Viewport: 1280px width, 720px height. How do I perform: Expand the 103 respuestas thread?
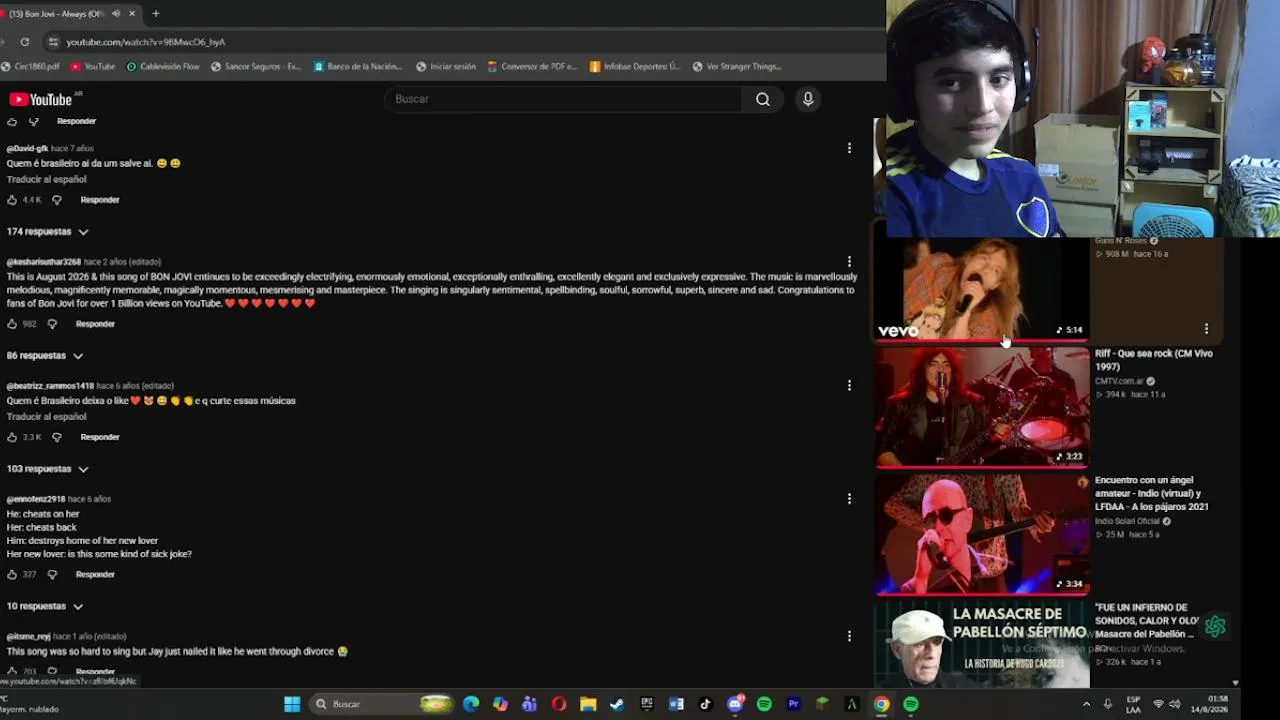pos(47,469)
